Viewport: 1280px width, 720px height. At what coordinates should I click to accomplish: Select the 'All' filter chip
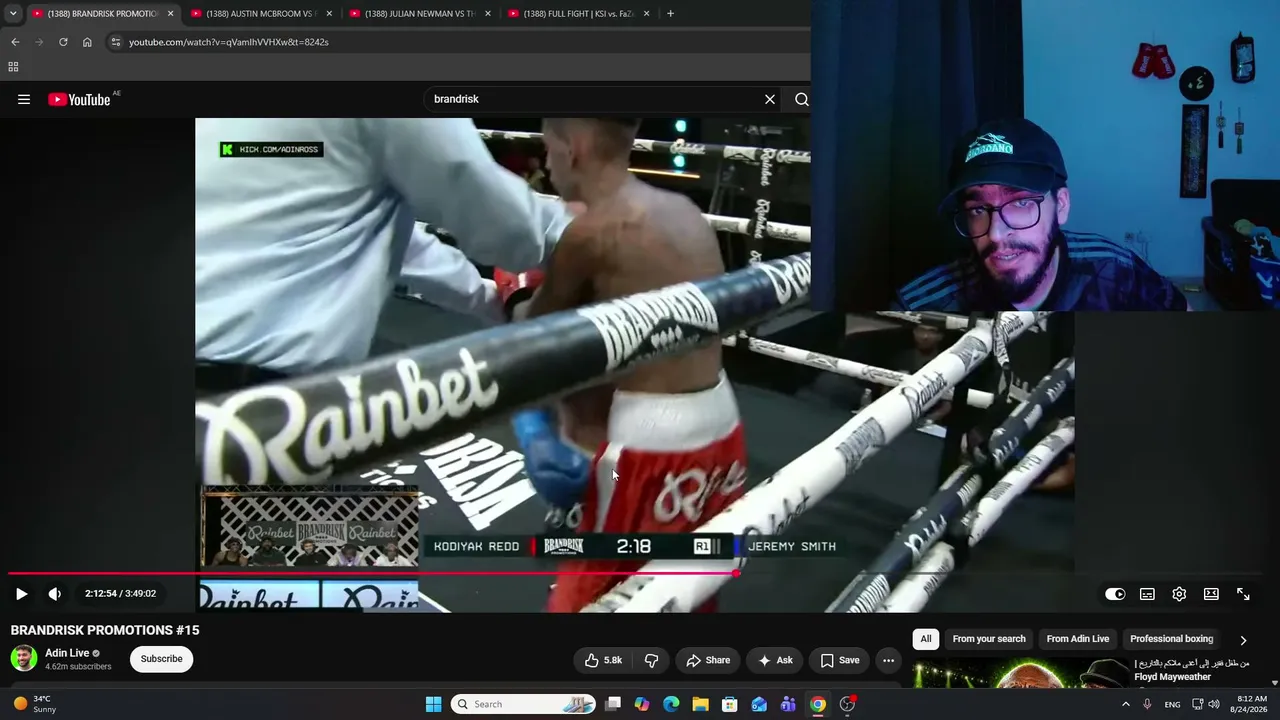(926, 639)
